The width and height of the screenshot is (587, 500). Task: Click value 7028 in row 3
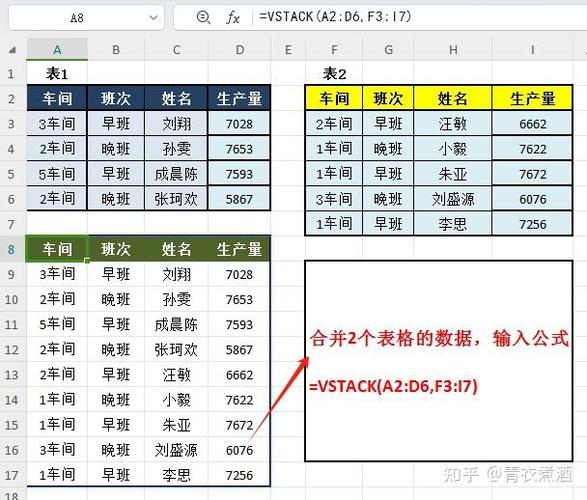239,124
